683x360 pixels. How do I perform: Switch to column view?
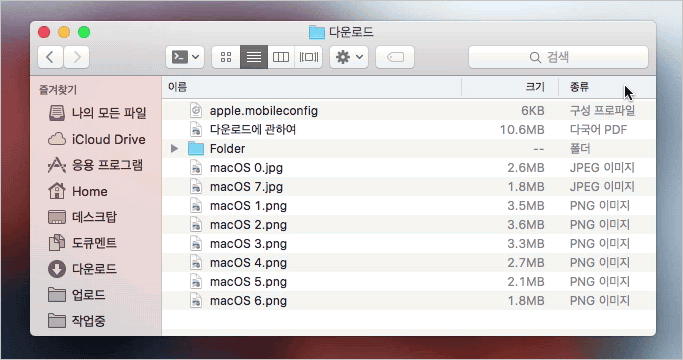click(x=281, y=57)
